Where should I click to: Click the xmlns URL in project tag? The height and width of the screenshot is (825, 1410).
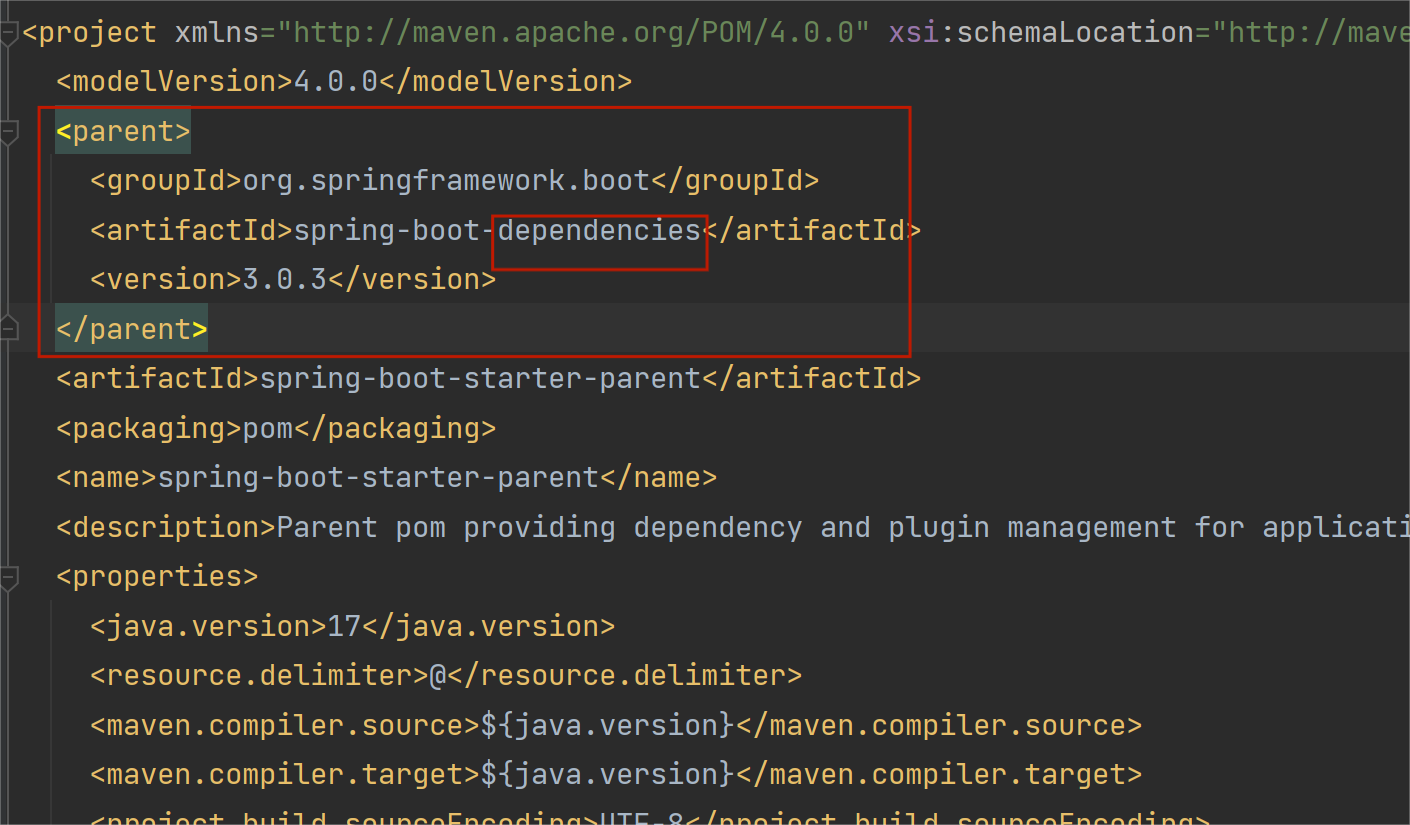click(574, 33)
